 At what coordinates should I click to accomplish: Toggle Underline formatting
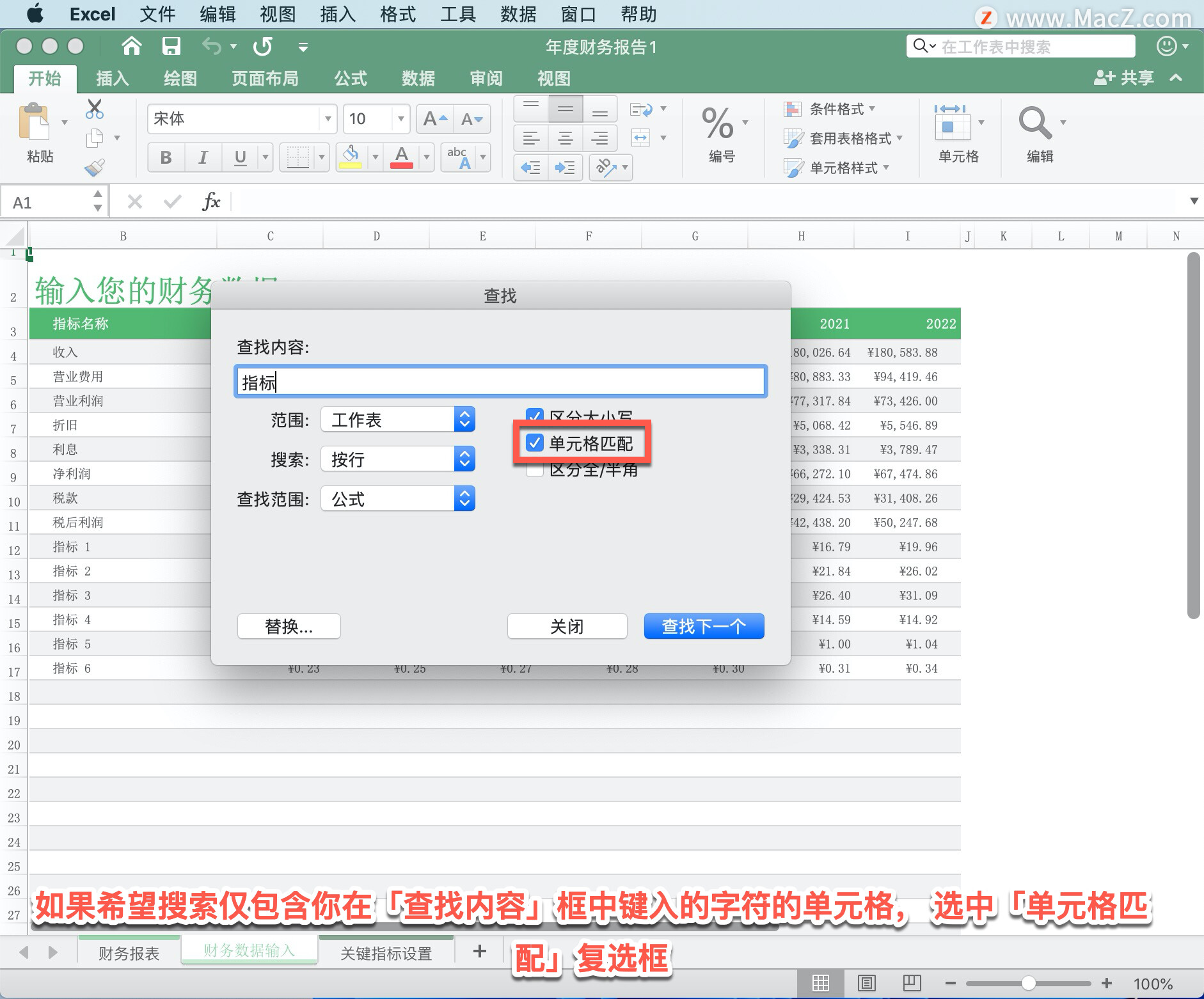241,157
